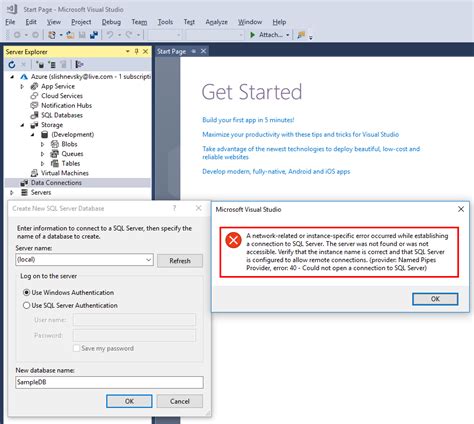Click the New database name field
The height and width of the screenshot is (424, 474).
pos(109,382)
